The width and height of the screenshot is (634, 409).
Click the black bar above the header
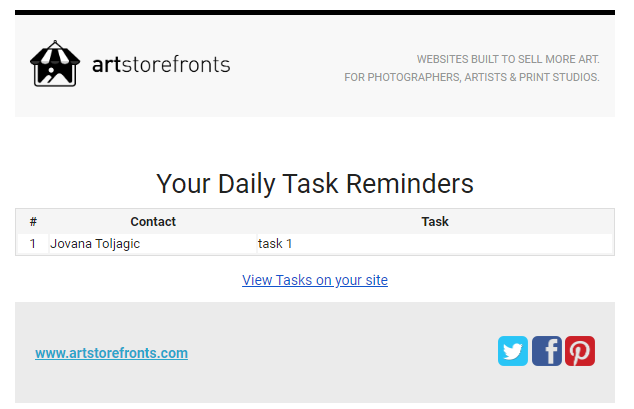point(315,12)
